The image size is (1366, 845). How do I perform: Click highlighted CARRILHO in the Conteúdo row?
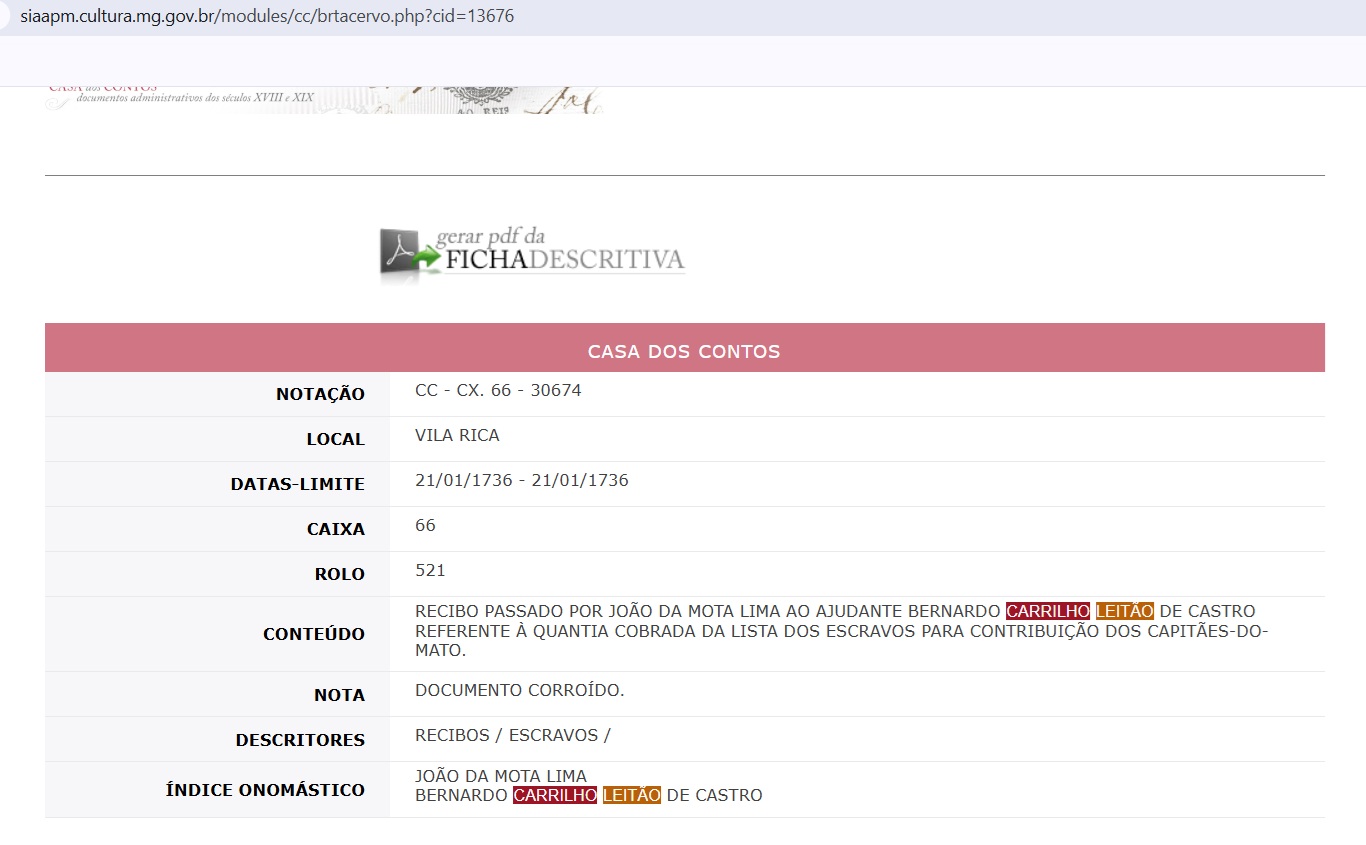pos(1047,611)
